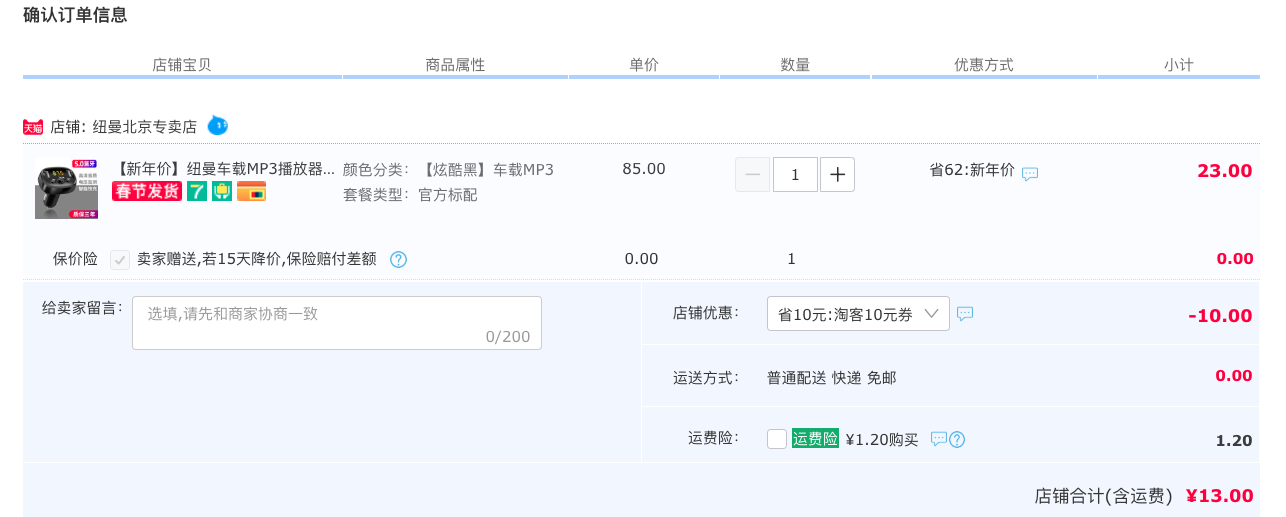Click the store total ¥13.00
The image size is (1286, 517).
(1219, 496)
